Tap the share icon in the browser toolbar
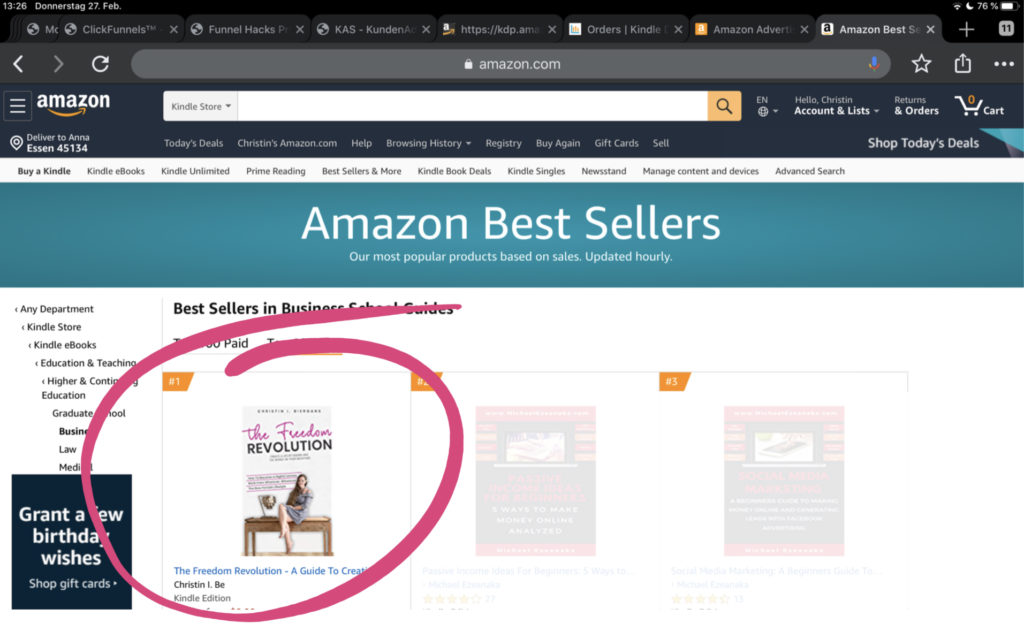This screenshot has width=1024, height=631. (x=963, y=63)
